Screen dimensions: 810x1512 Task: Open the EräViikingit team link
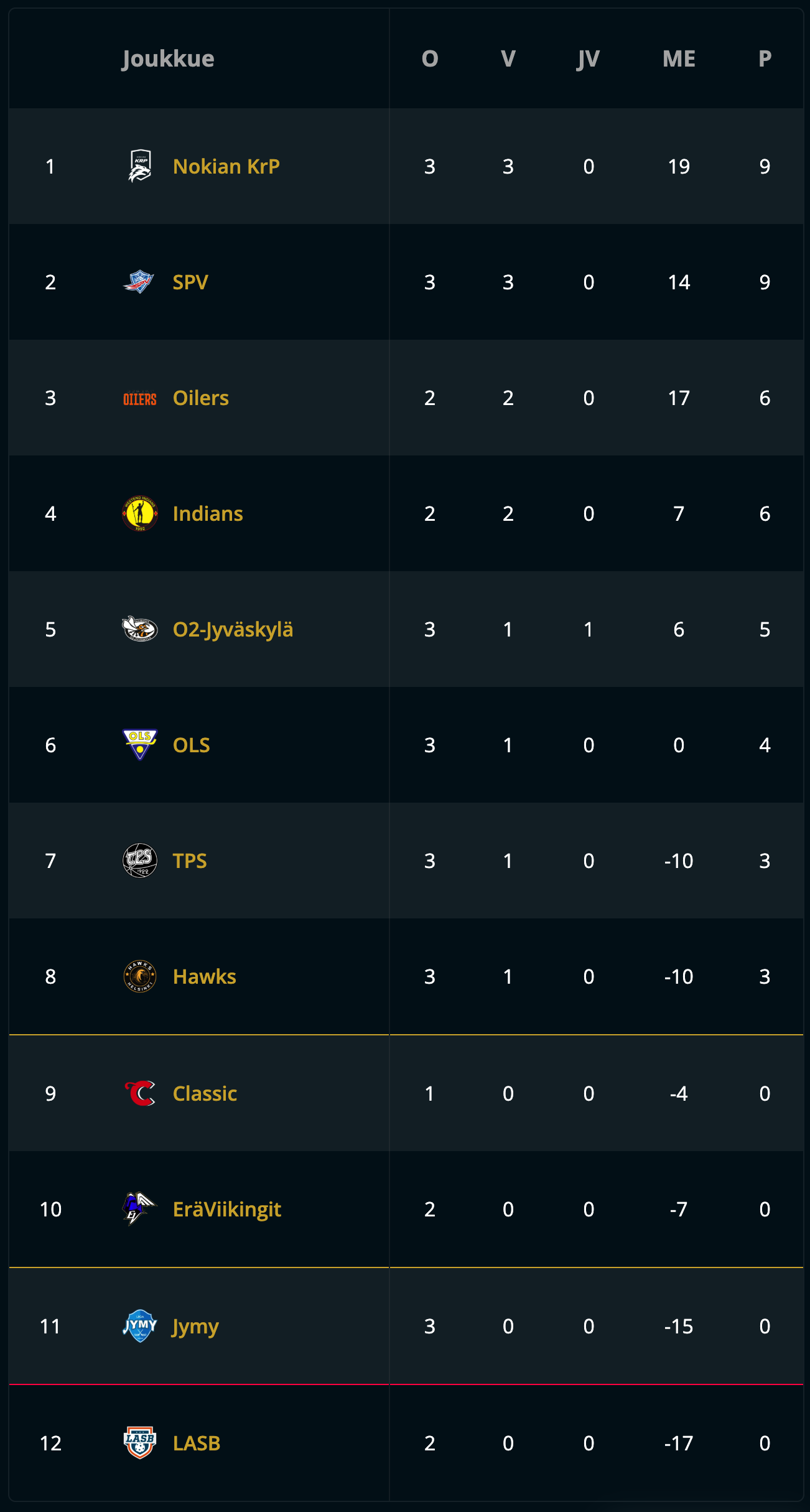[227, 1209]
